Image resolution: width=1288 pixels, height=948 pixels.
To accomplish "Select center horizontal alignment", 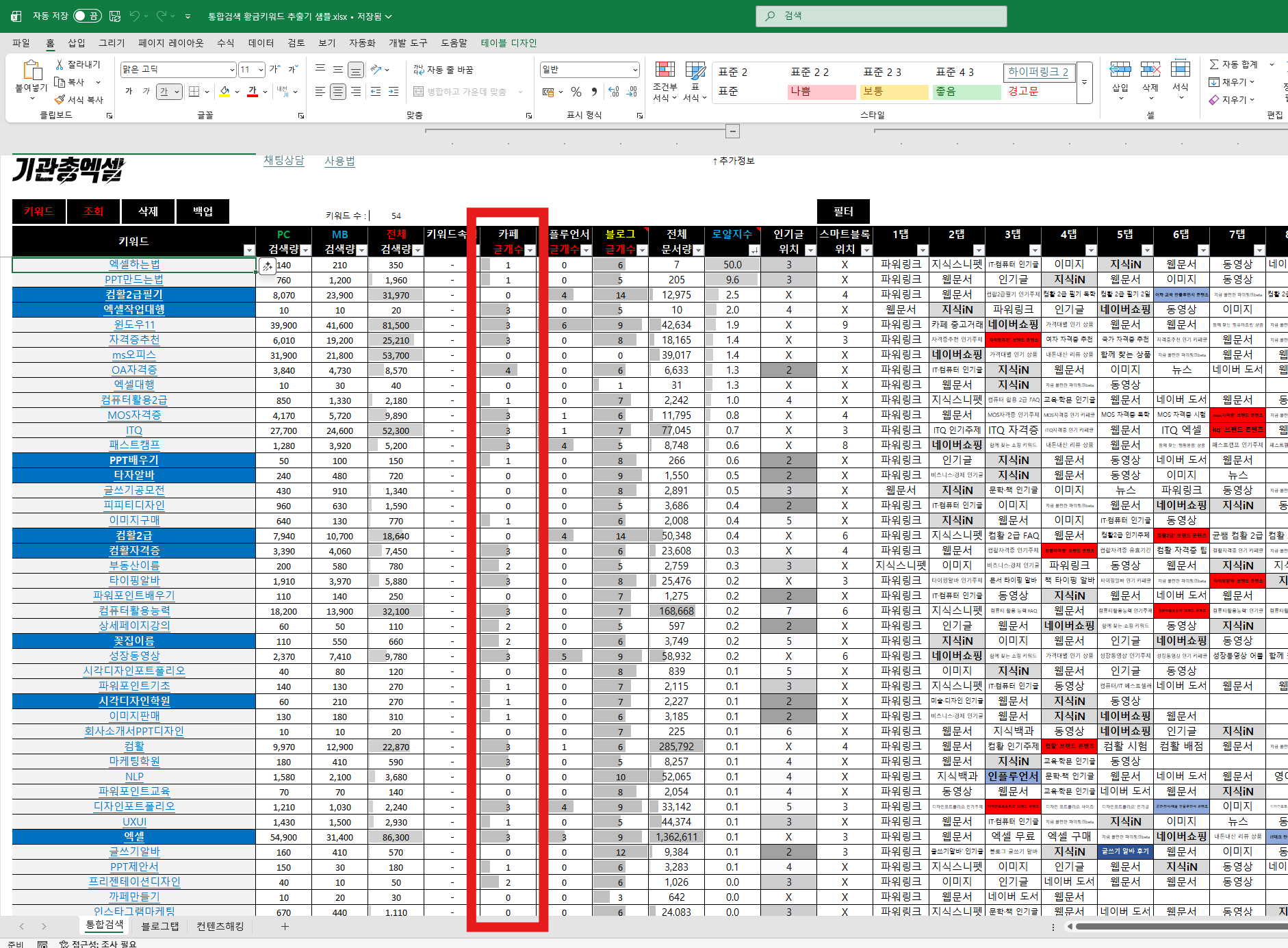I will (337, 92).
